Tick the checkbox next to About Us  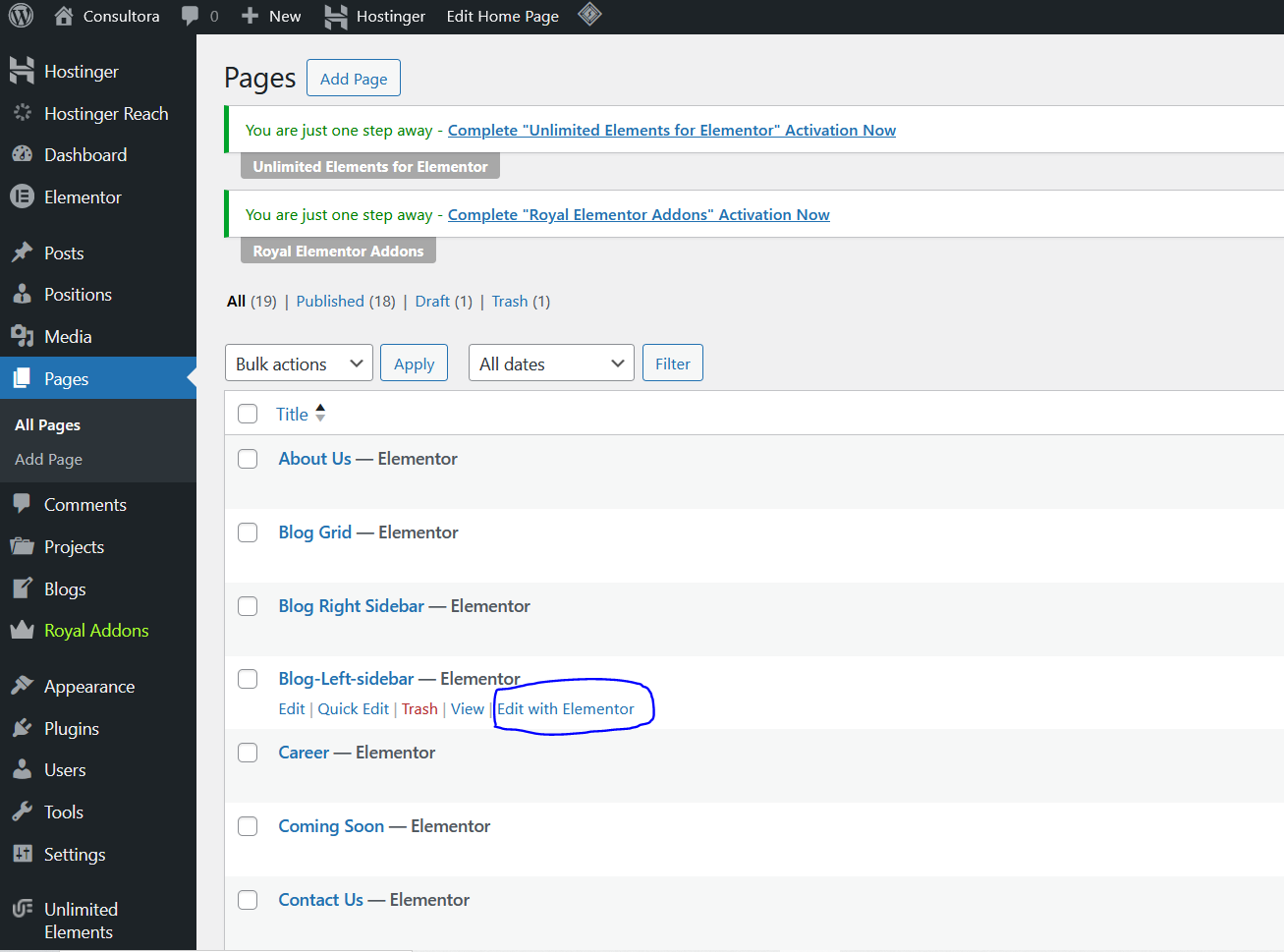[x=247, y=459]
